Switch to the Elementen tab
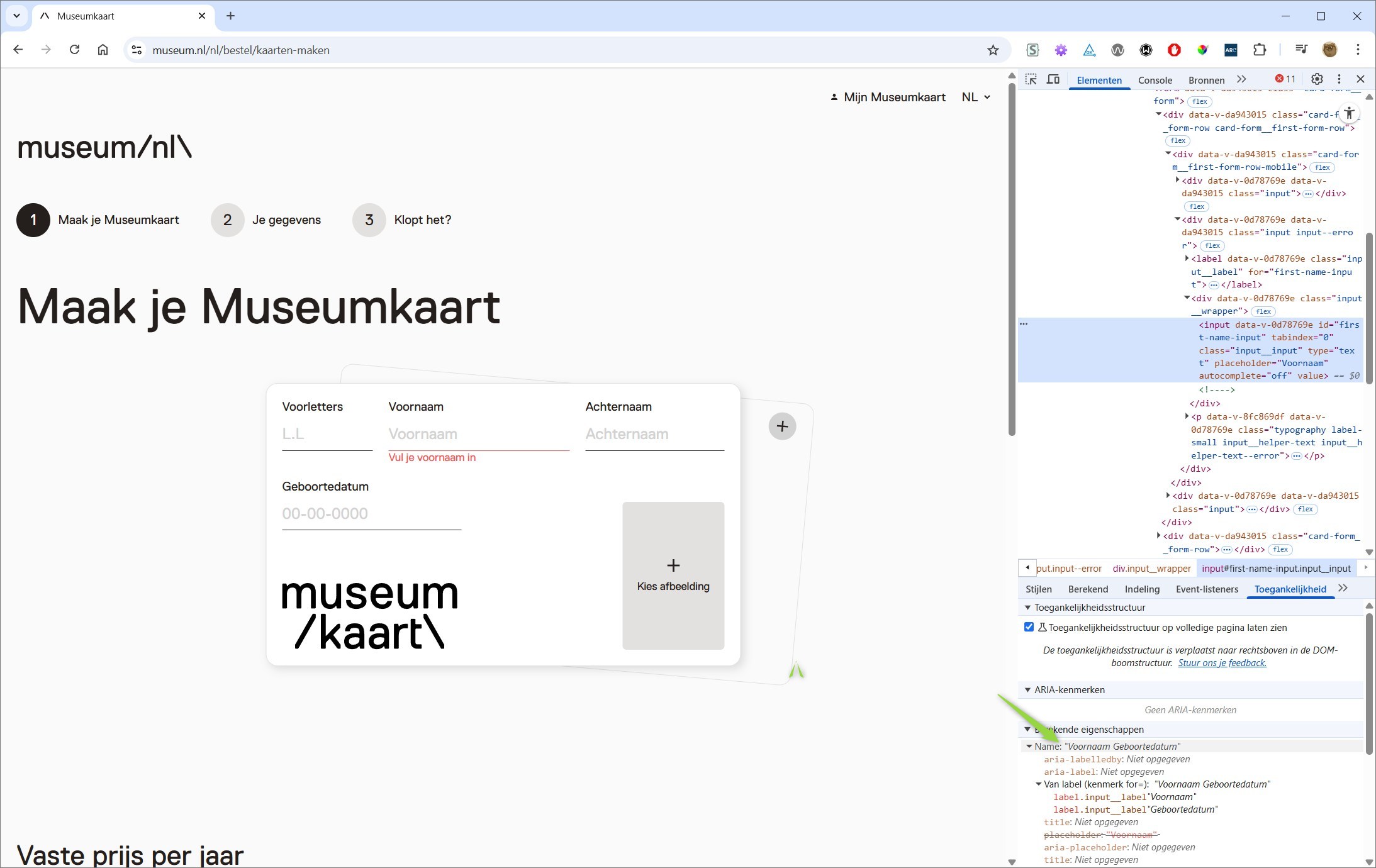Screen dimensions: 1376x868 pos(1099,80)
